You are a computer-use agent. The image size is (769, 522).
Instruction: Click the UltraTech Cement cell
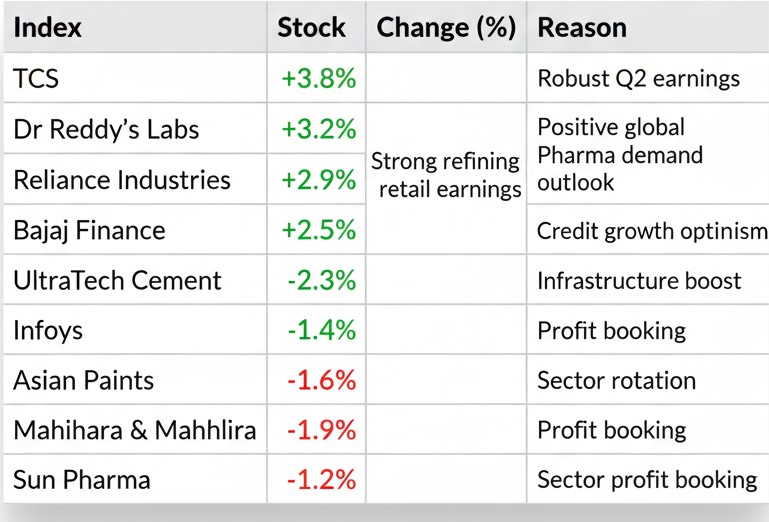[117, 280]
